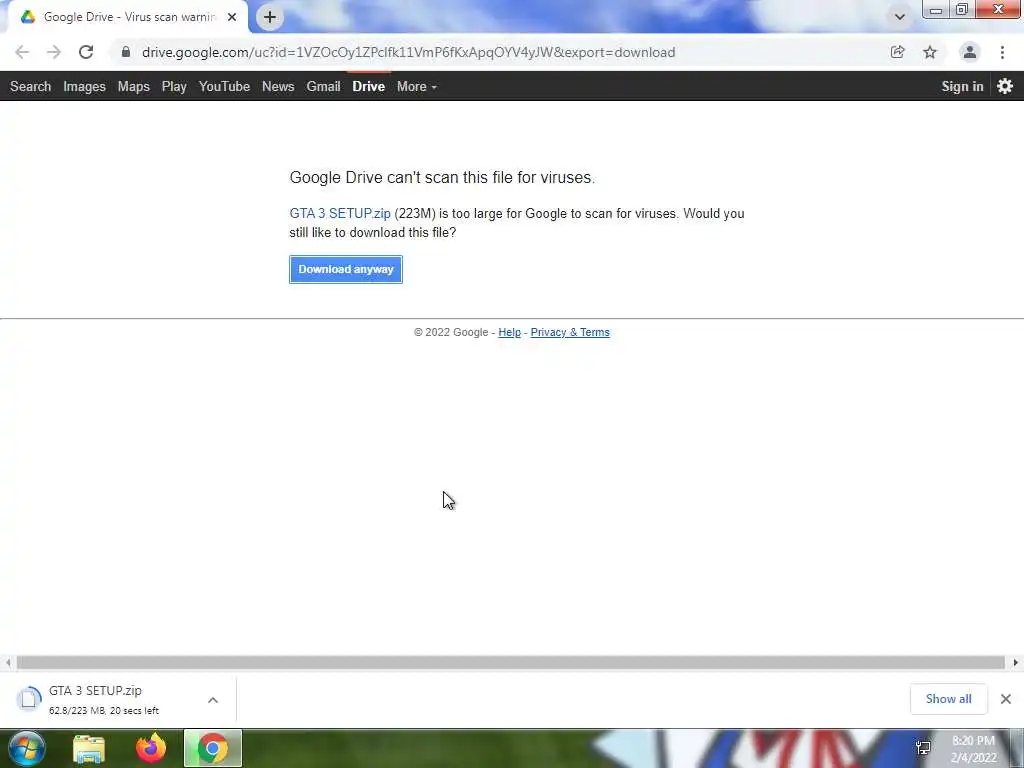The image size is (1024, 768).
Task: Click horizontal scrollbar left arrow
Action: click(7, 663)
